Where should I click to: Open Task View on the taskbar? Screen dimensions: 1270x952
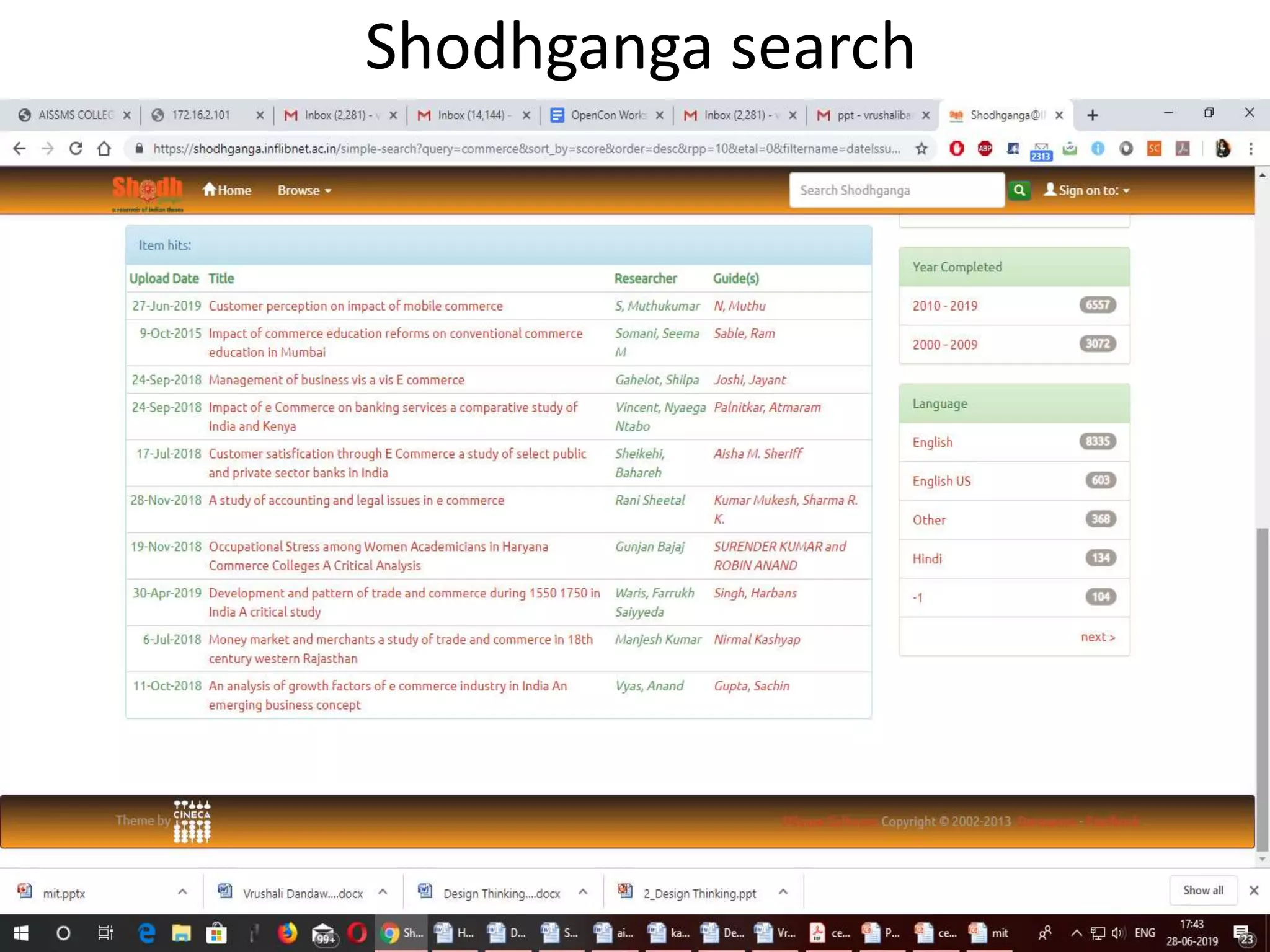pos(105,933)
